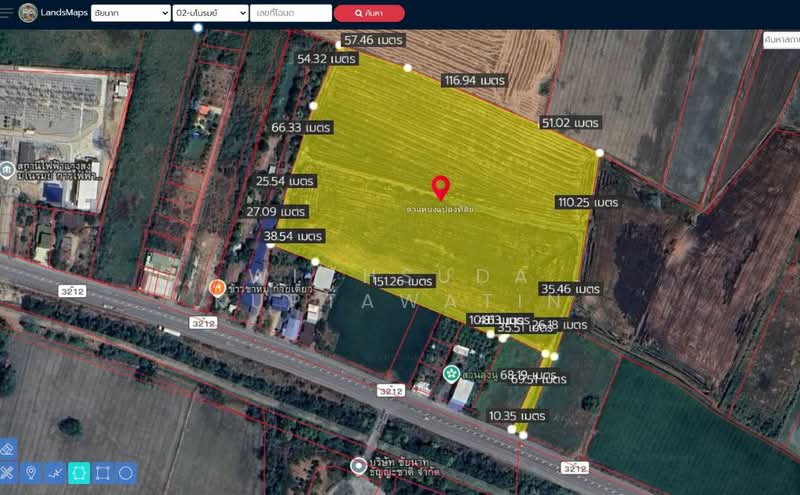Click the red location pin on the parcel

tap(440, 186)
